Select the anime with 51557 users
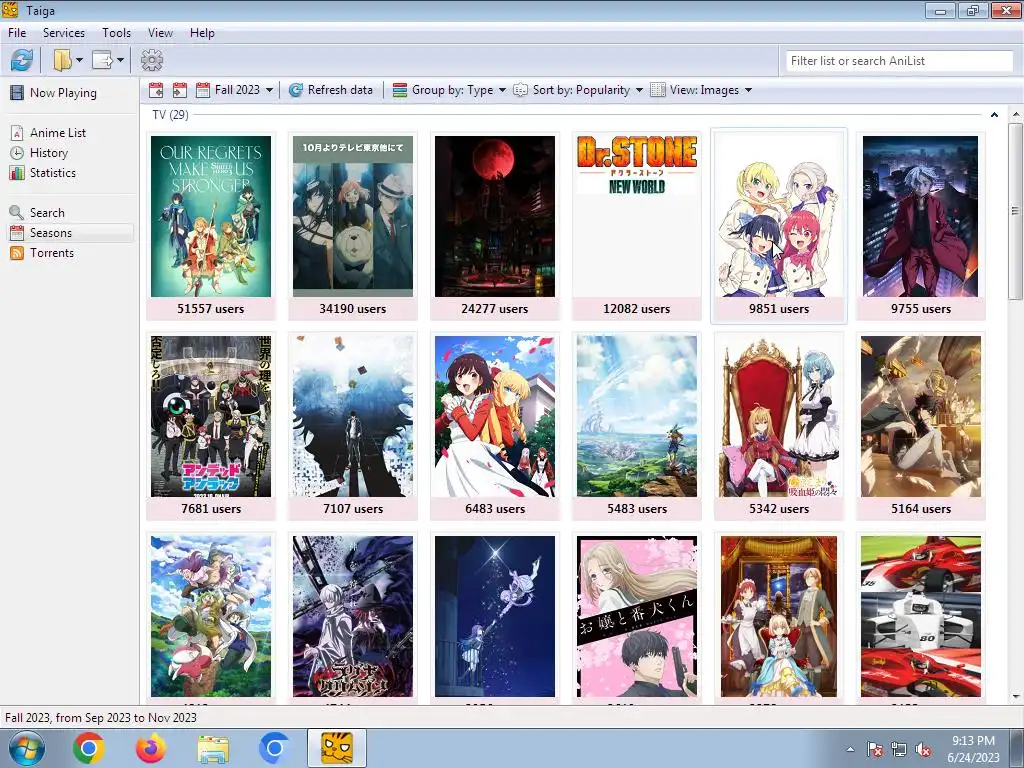This screenshot has height=768, width=1024. tap(211, 227)
